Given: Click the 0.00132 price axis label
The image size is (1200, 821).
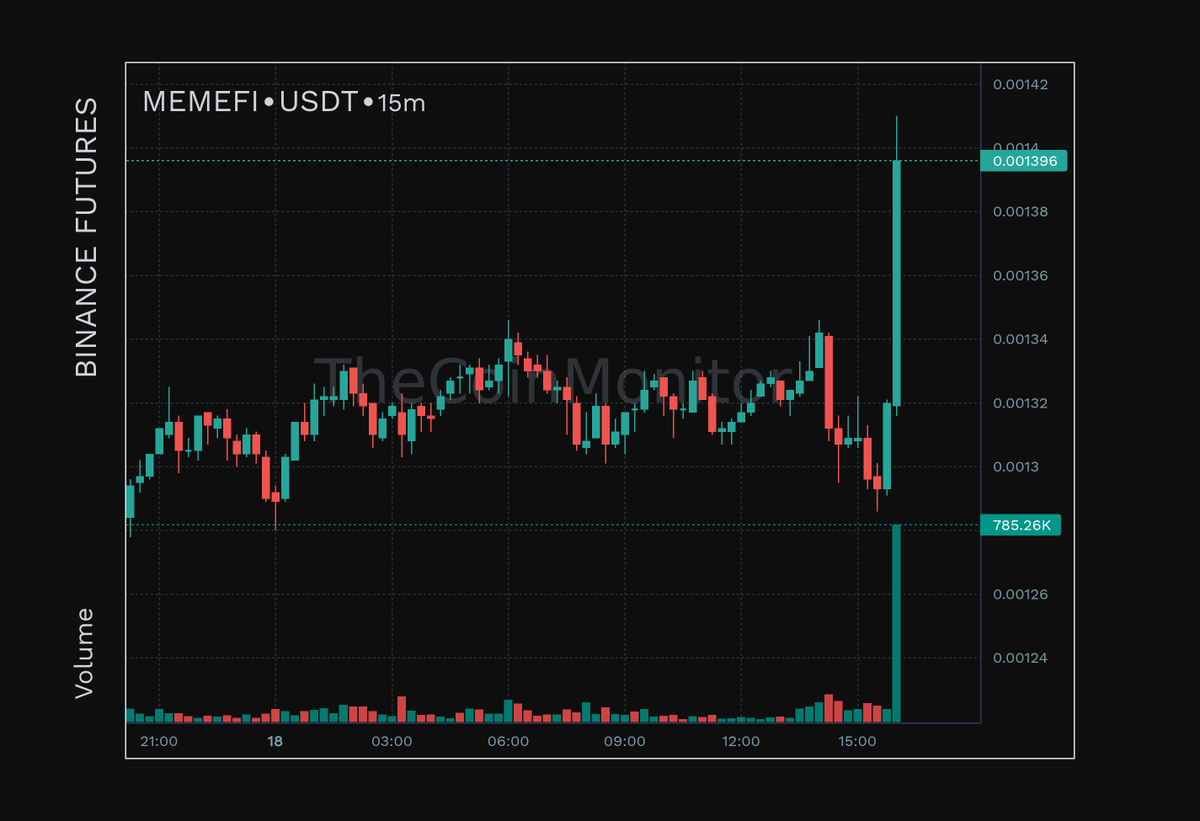Looking at the screenshot, I should (x=1020, y=404).
